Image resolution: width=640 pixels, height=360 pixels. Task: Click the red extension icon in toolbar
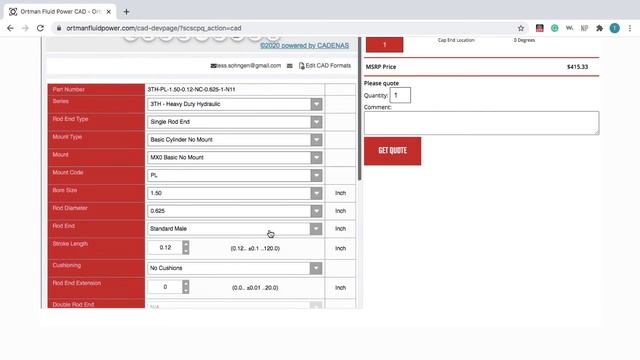[x=540, y=28]
